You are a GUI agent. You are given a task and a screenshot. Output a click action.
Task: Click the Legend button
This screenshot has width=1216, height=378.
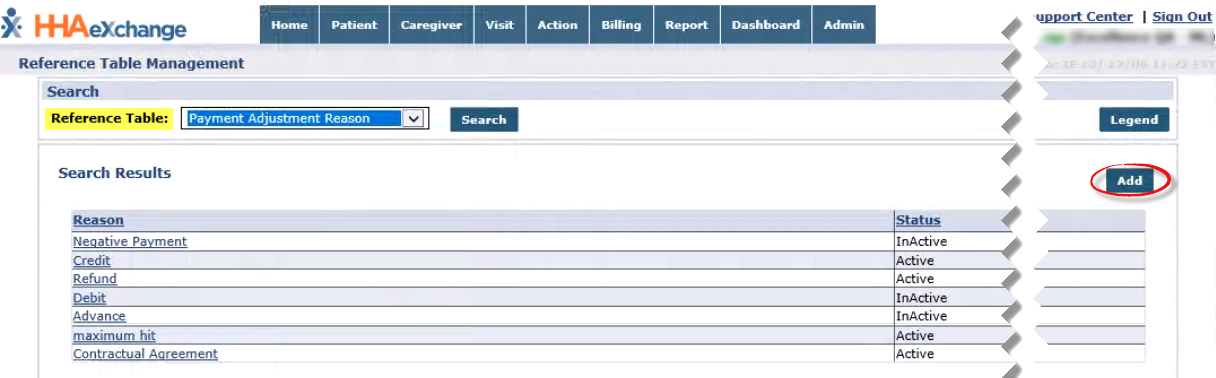tap(1134, 120)
